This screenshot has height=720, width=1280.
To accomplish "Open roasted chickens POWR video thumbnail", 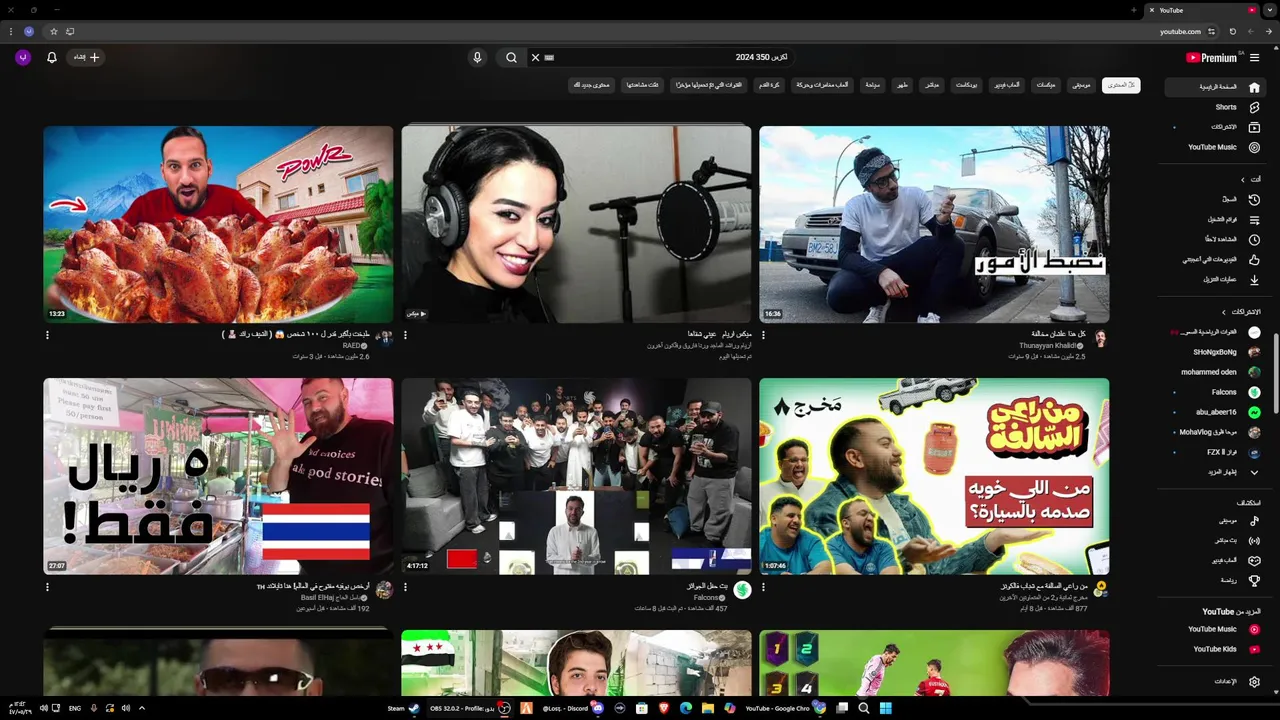I will tap(218, 224).
